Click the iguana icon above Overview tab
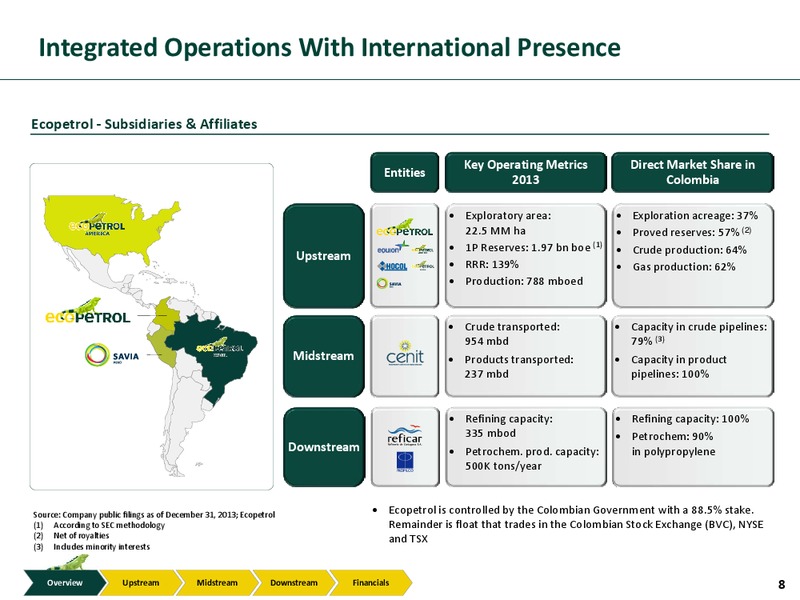Image resolution: width=800 pixels, height=600 pixels. (68, 563)
